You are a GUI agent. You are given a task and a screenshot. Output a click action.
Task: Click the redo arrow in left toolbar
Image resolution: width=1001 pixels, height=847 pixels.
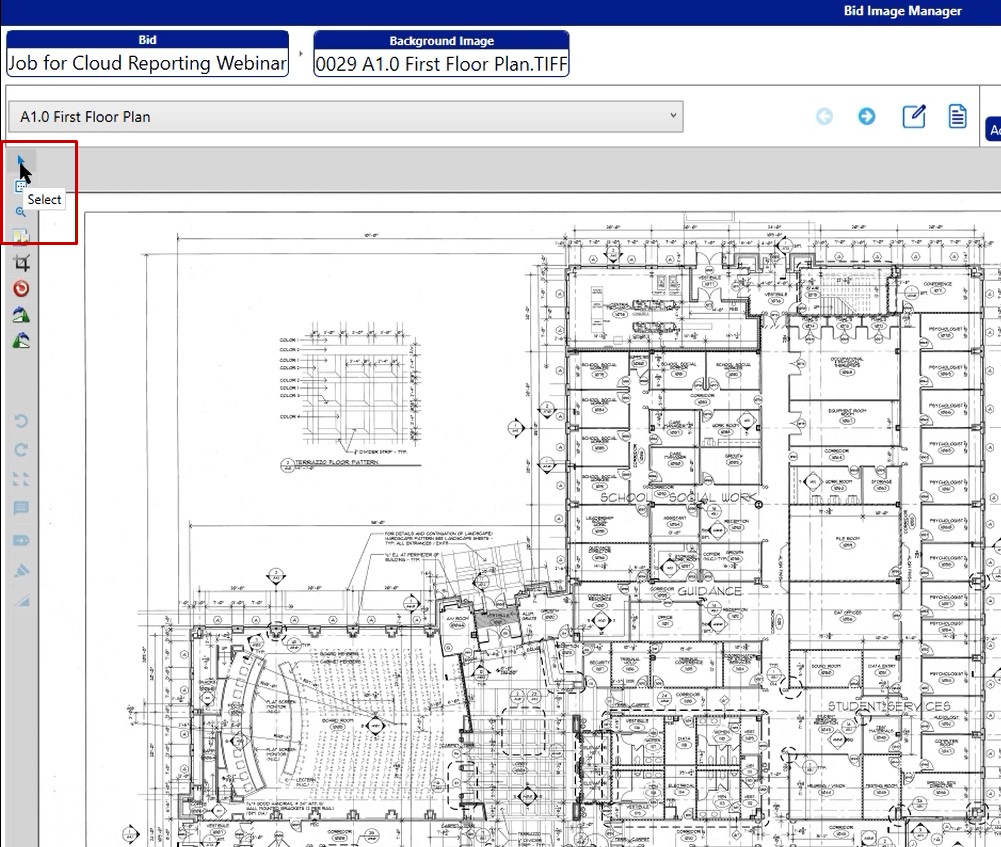tap(21, 451)
